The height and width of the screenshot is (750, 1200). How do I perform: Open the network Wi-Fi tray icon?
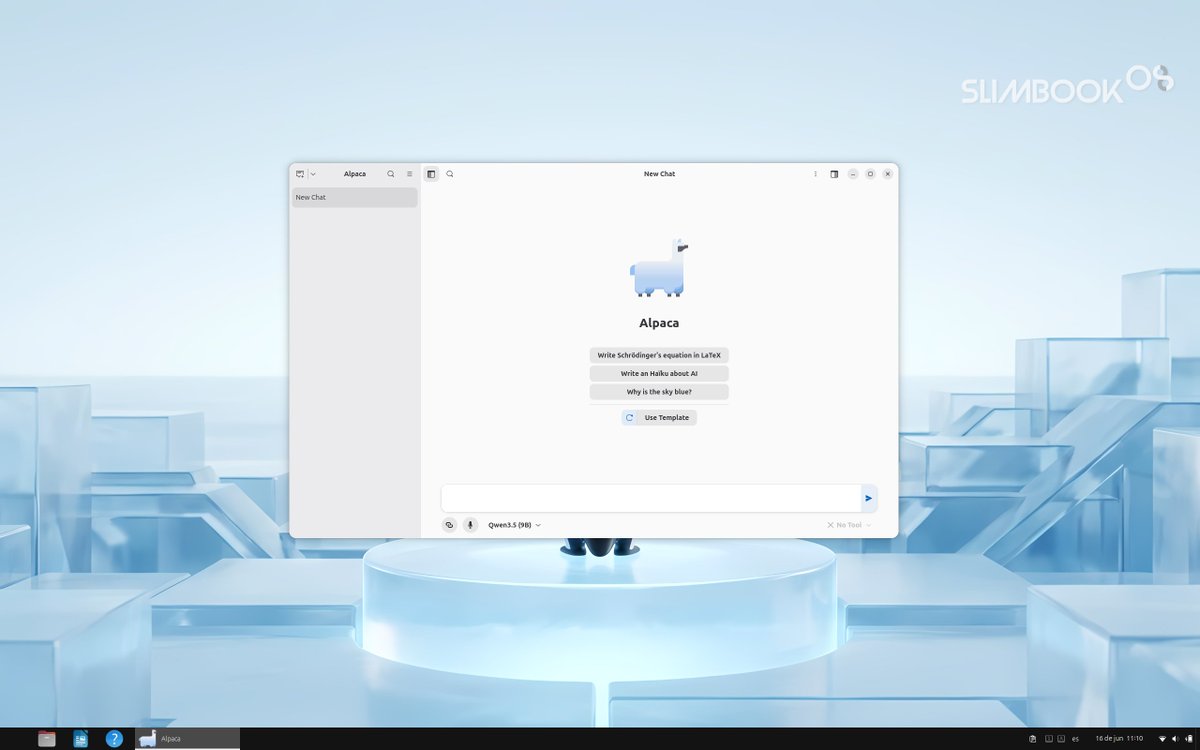pyautogui.click(x=1161, y=739)
